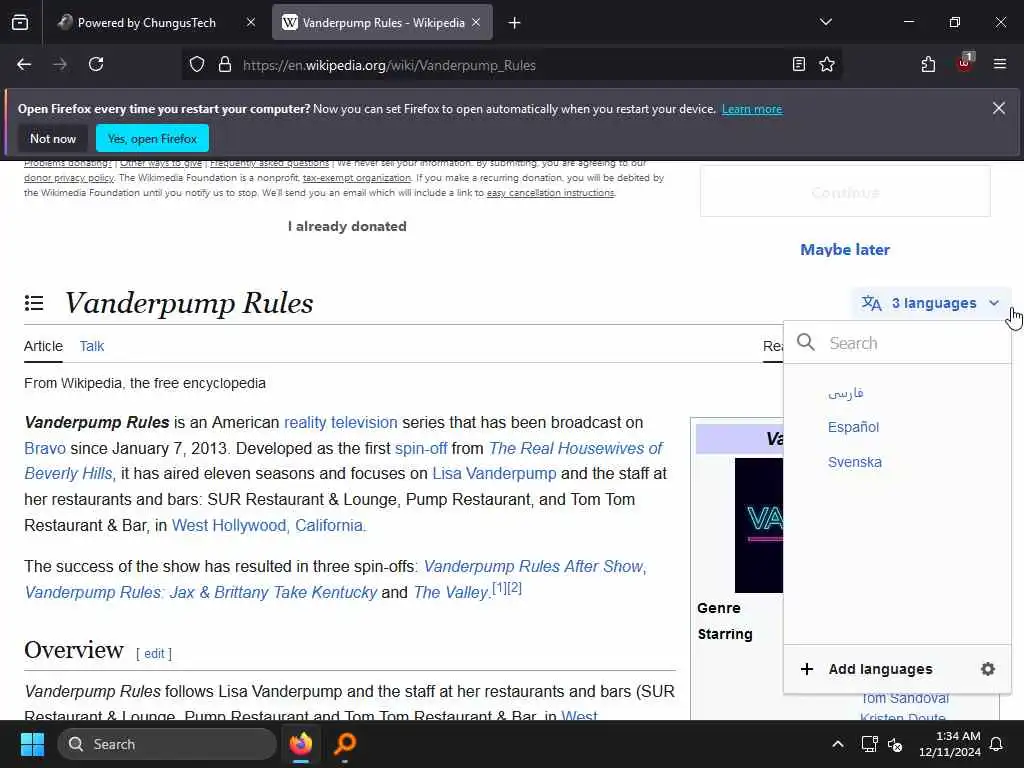Click I already donated
The height and width of the screenshot is (768, 1024).
[347, 227]
